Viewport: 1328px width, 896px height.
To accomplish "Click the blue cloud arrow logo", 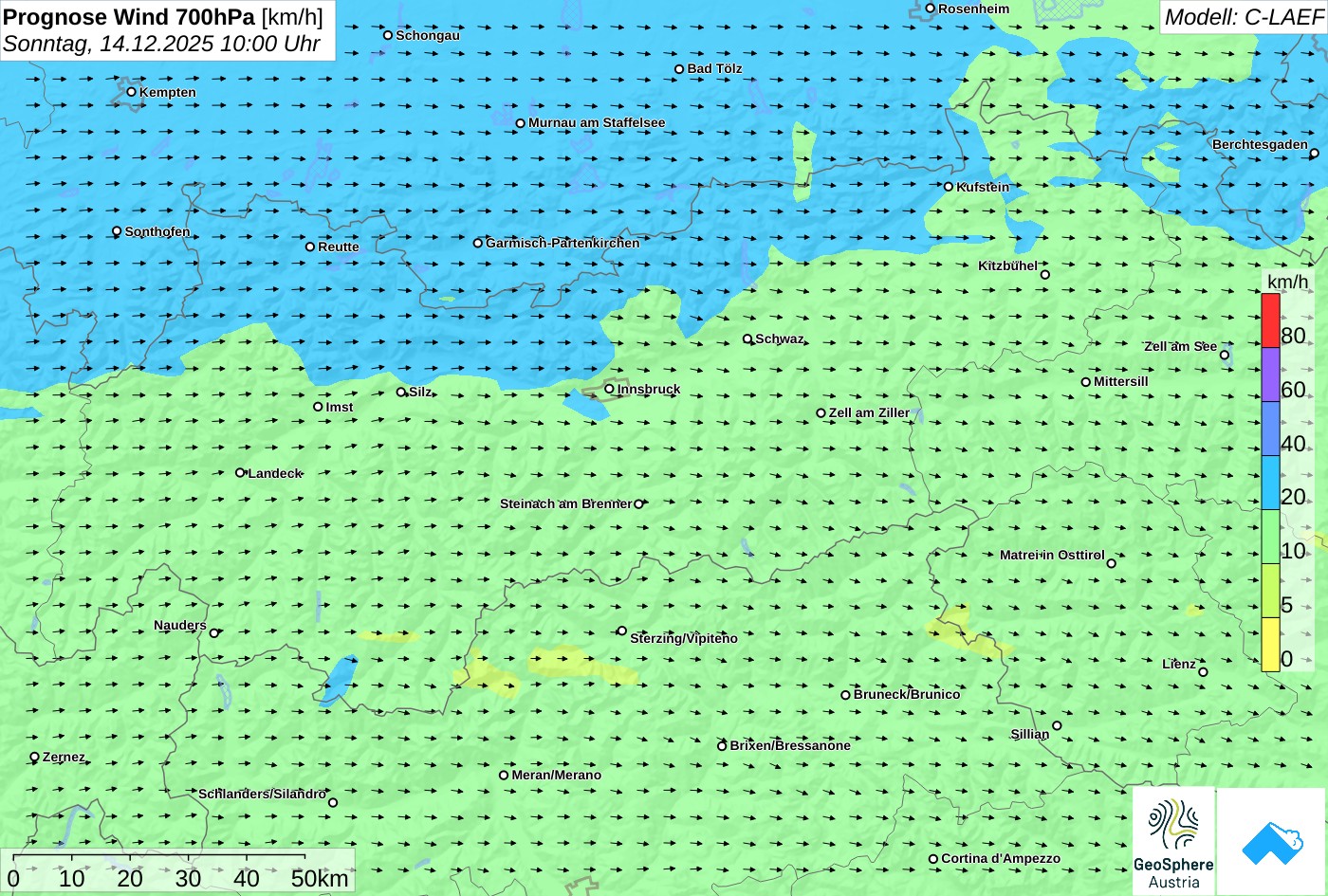I will [1271, 841].
